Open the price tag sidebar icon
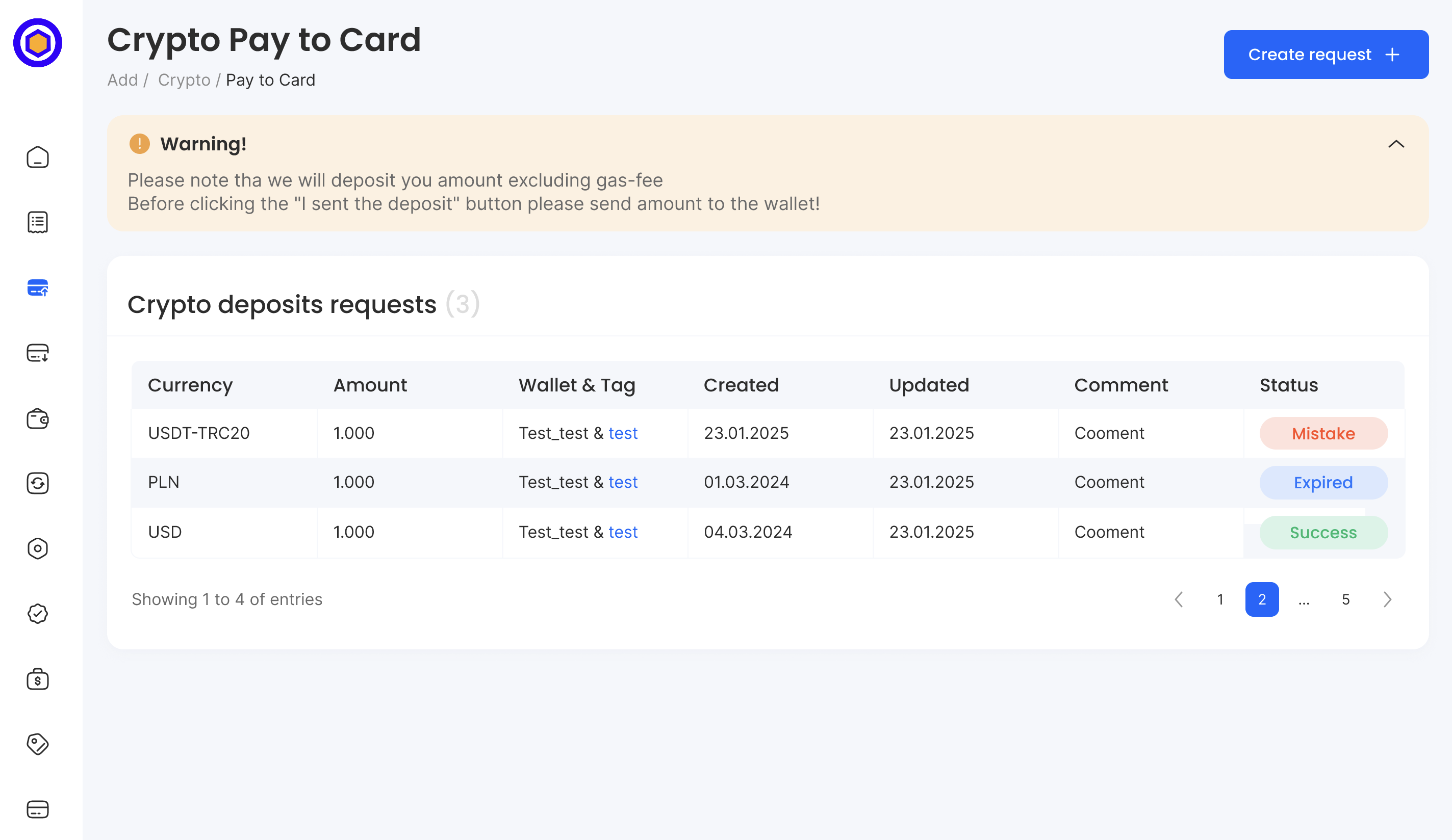Screen dimensions: 1452x840 click(37, 744)
